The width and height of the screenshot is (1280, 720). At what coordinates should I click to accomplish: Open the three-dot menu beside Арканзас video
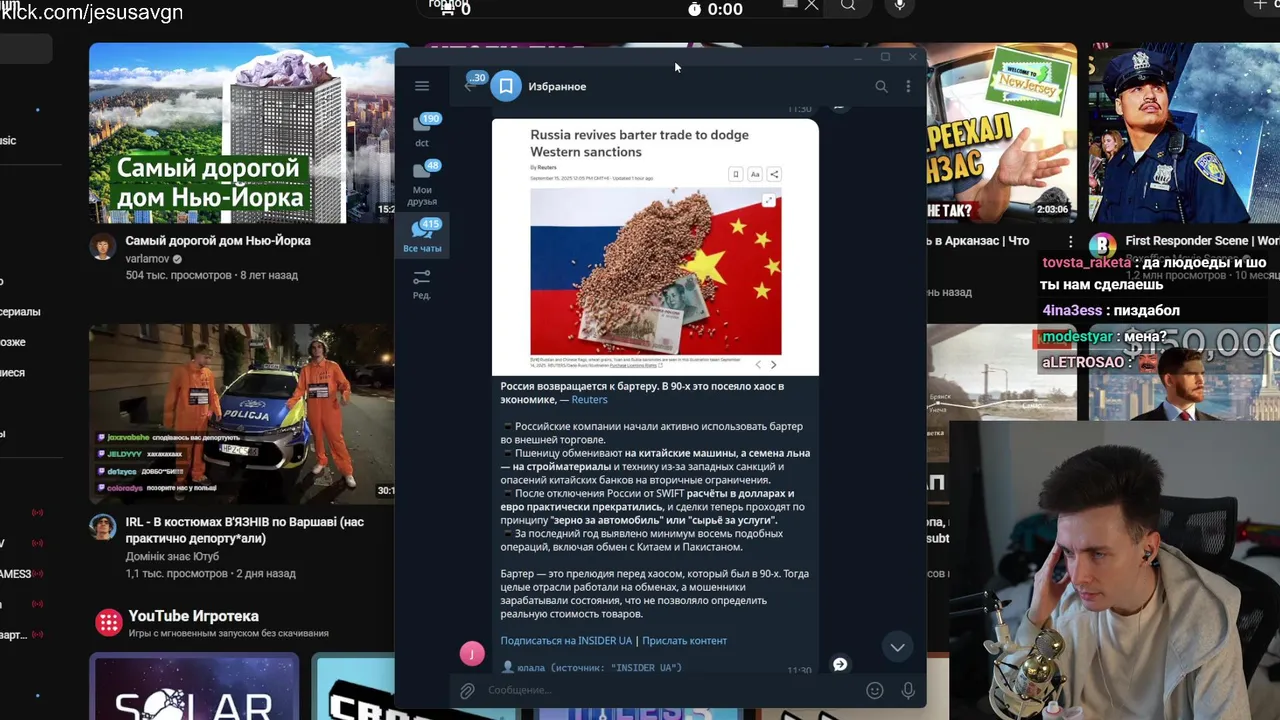click(1071, 241)
